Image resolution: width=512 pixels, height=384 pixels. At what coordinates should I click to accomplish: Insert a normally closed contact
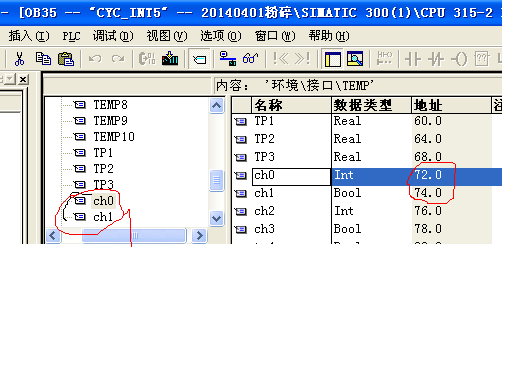click(x=436, y=60)
